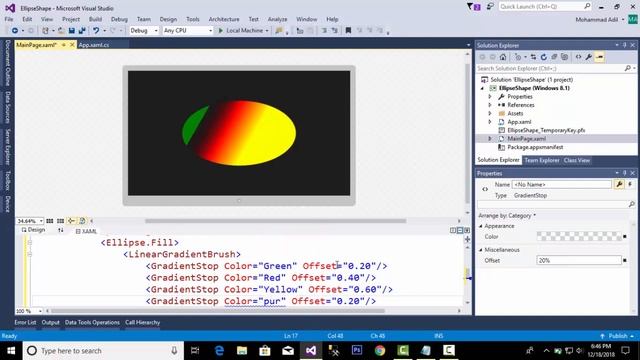The width and height of the screenshot is (640, 360).
Task: Expand the Properties node in Solution Explorer
Action: click(490, 97)
